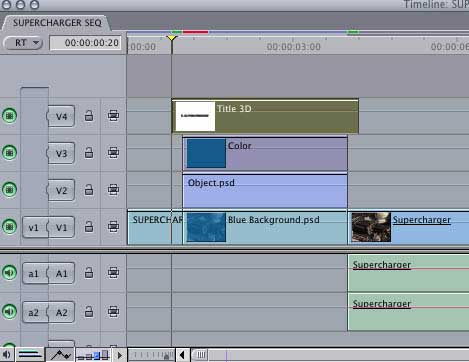Open the RT real-time dropdown menu
The image size is (469, 362).
pyautogui.click(x=23, y=43)
